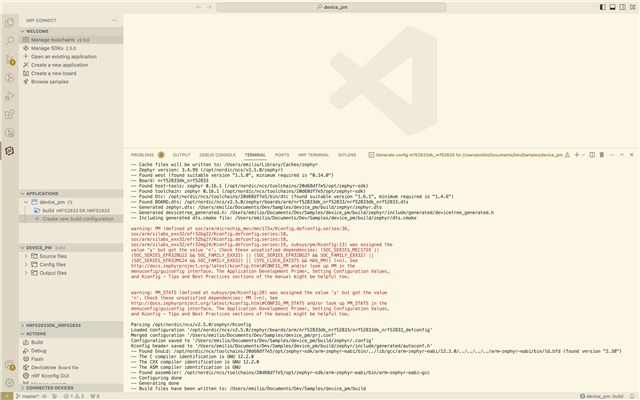This screenshot has height=400, width=640.
Task: Collapse the WELCOME section
Action: tap(71, 31)
